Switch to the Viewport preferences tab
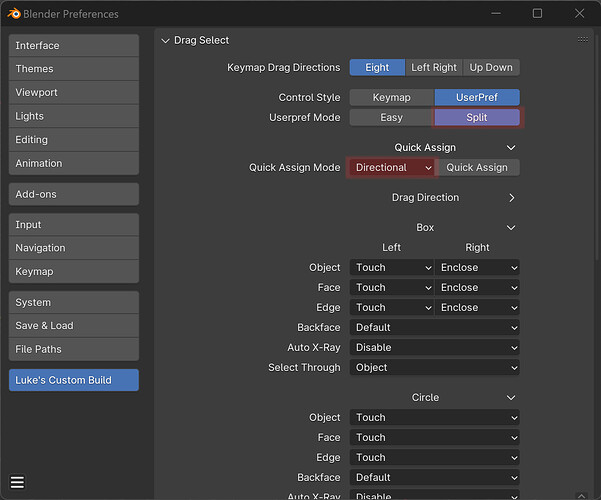 pyautogui.click(x=74, y=92)
